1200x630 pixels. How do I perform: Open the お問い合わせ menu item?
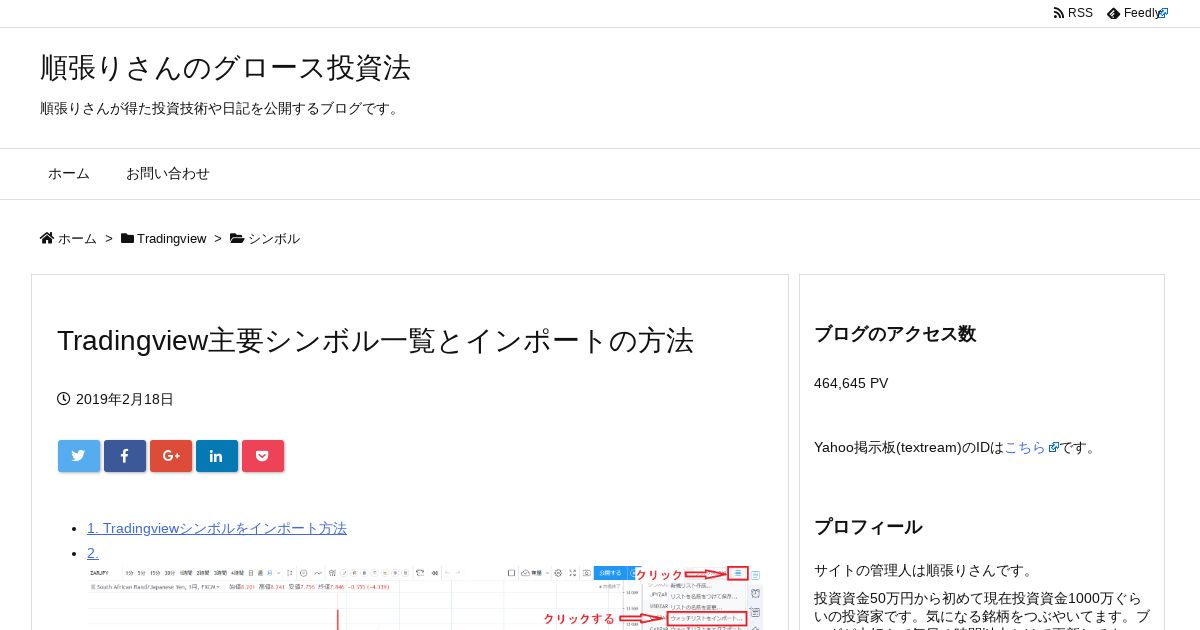point(168,174)
